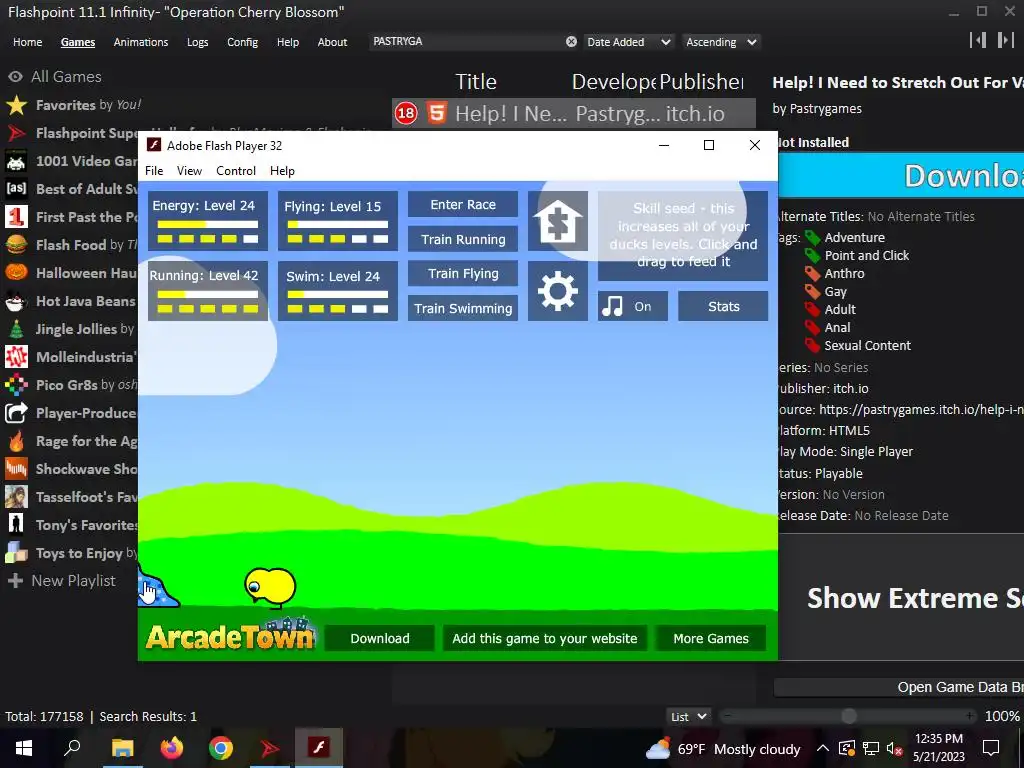The width and height of the screenshot is (1024, 768).
Task: Open the Flash Player File menu
Action: click(154, 170)
